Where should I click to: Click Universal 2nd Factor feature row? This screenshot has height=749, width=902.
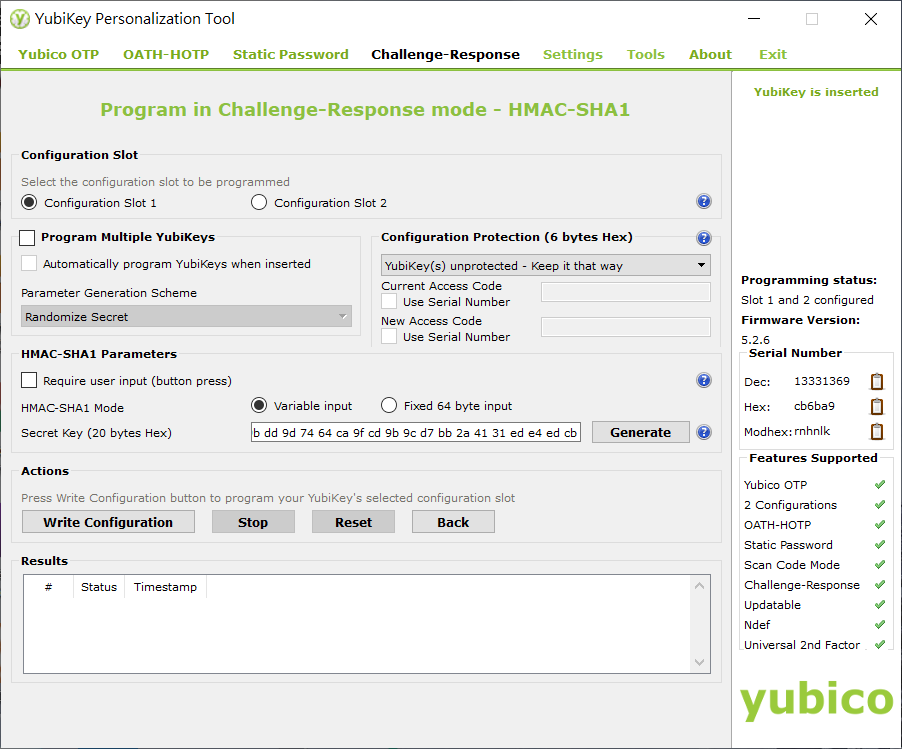tap(814, 645)
